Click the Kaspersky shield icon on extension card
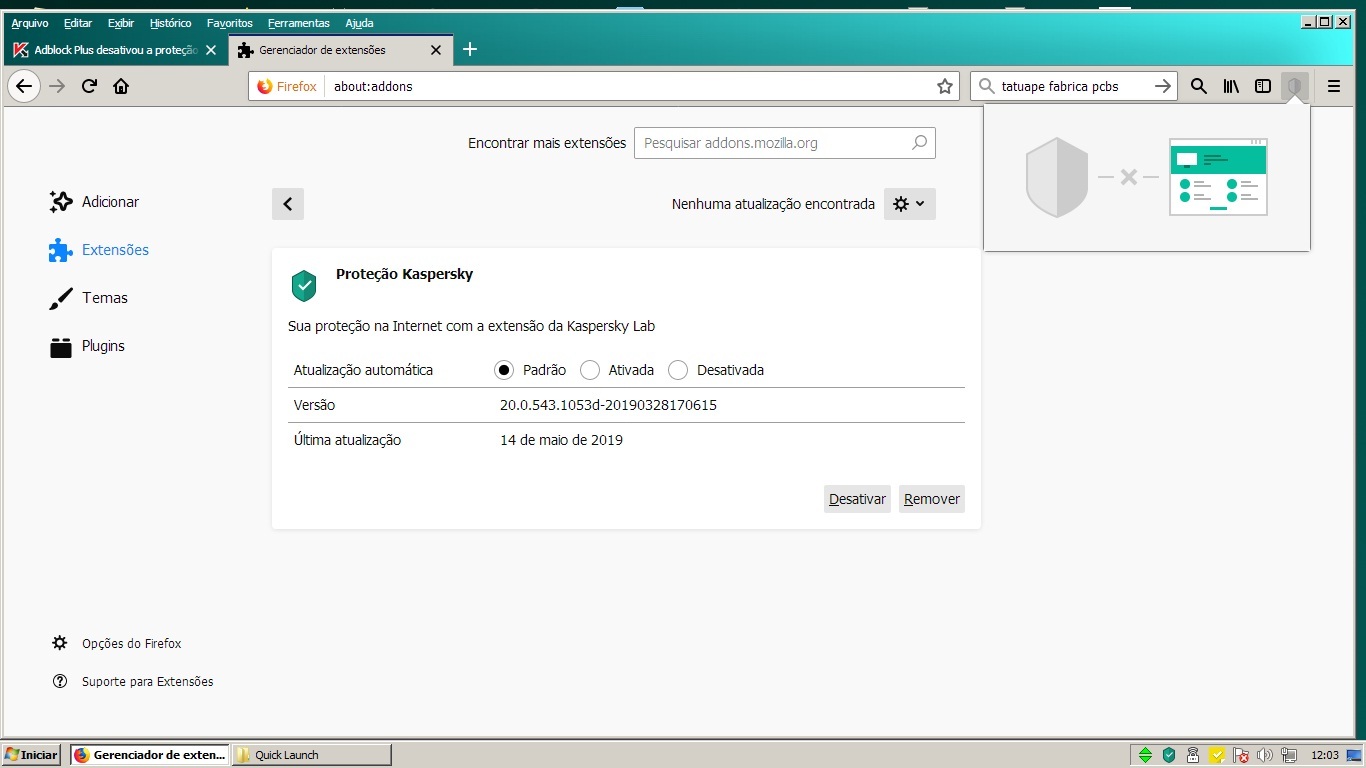 (304, 285)
